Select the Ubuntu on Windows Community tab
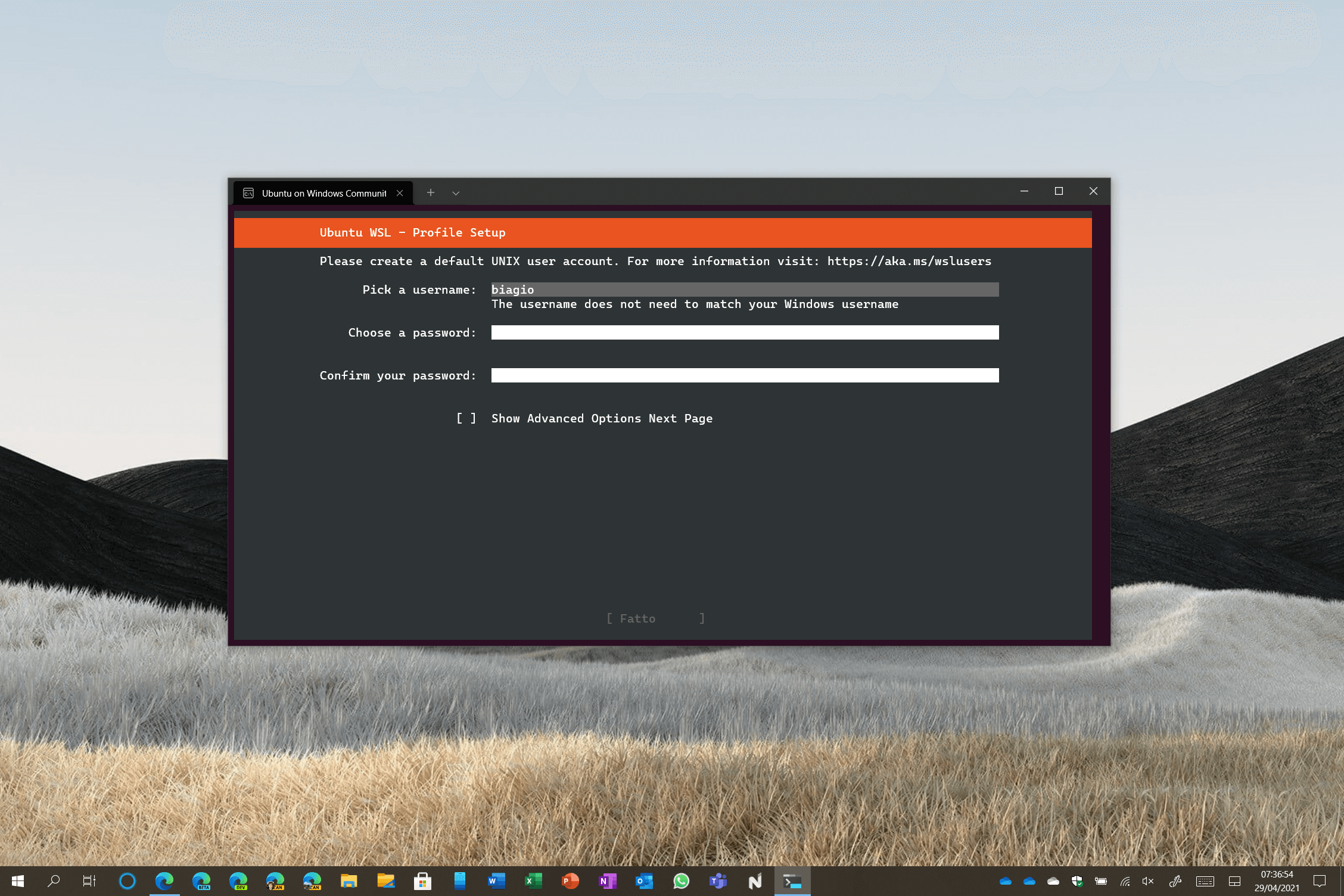Viewport: 1344px width, 896px height. coord(323,193)
